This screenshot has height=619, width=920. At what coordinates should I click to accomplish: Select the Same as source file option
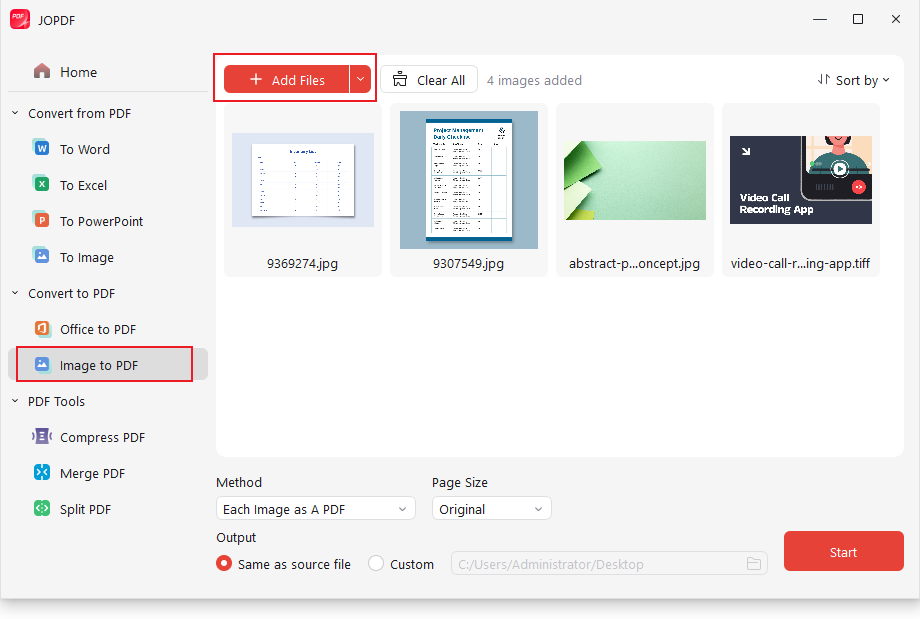222,563
